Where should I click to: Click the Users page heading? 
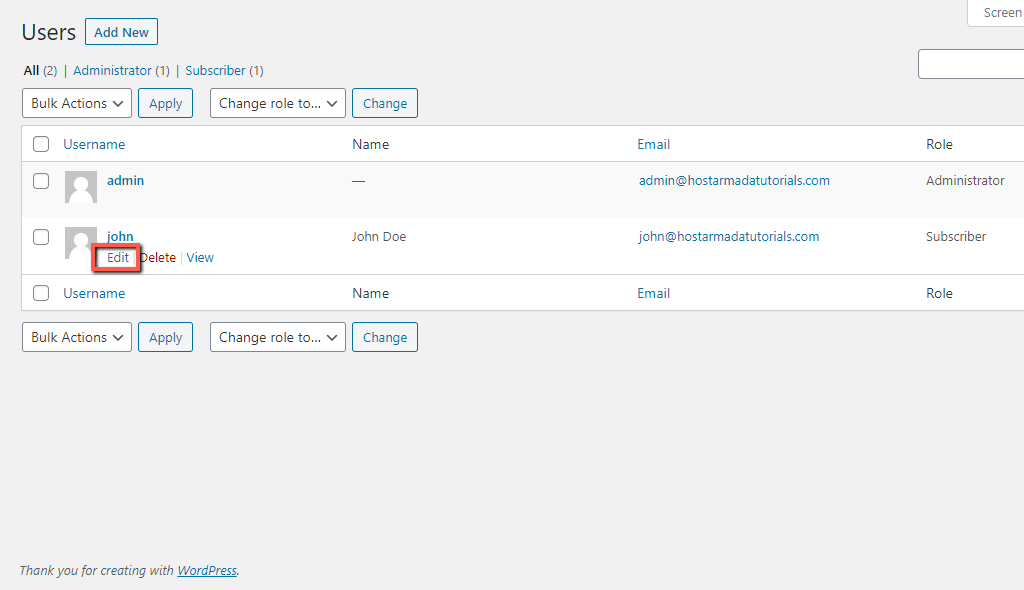click(49, 32)
